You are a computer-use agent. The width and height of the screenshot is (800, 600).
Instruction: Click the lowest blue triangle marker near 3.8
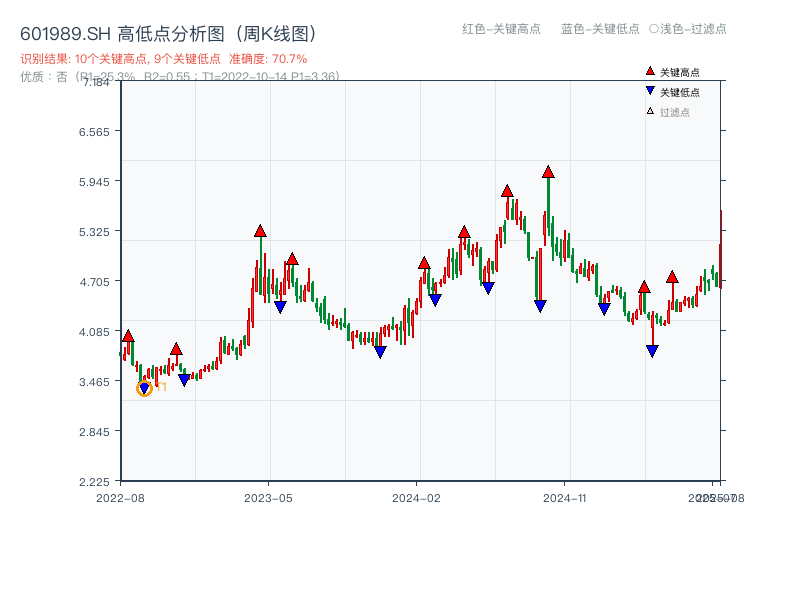(651, 351)
